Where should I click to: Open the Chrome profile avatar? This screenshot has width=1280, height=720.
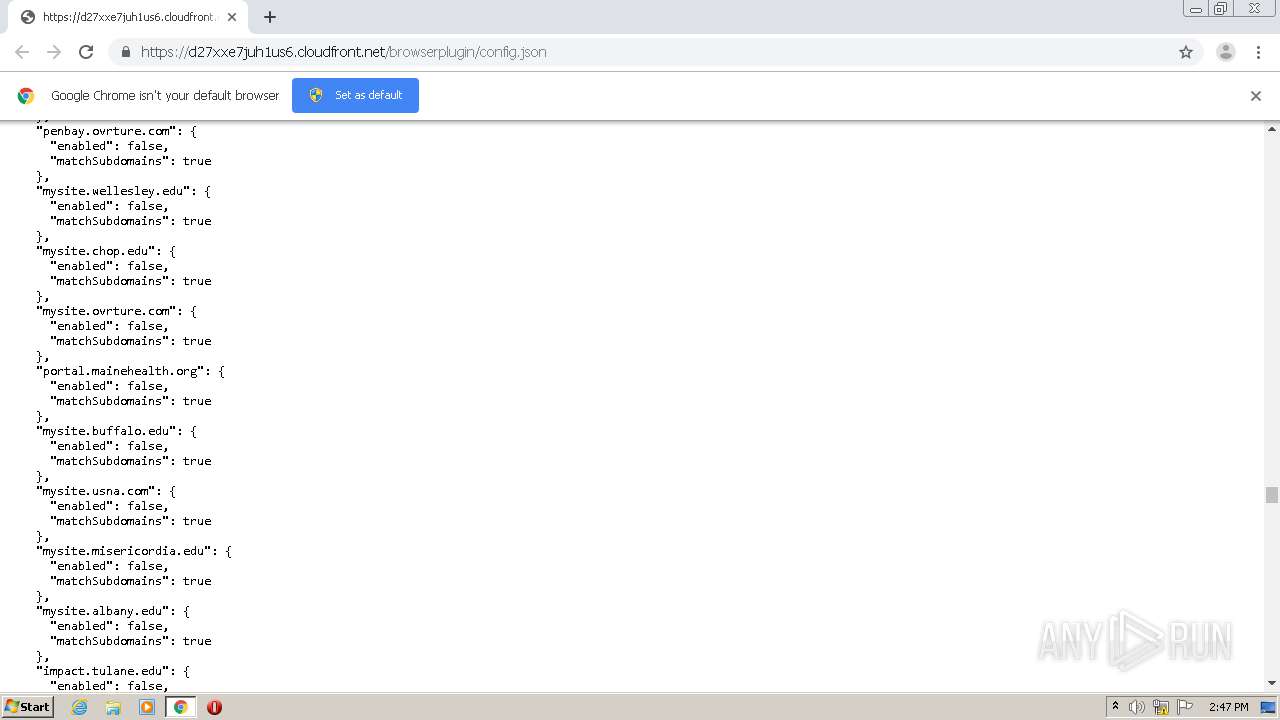[x=1226, y=52]
